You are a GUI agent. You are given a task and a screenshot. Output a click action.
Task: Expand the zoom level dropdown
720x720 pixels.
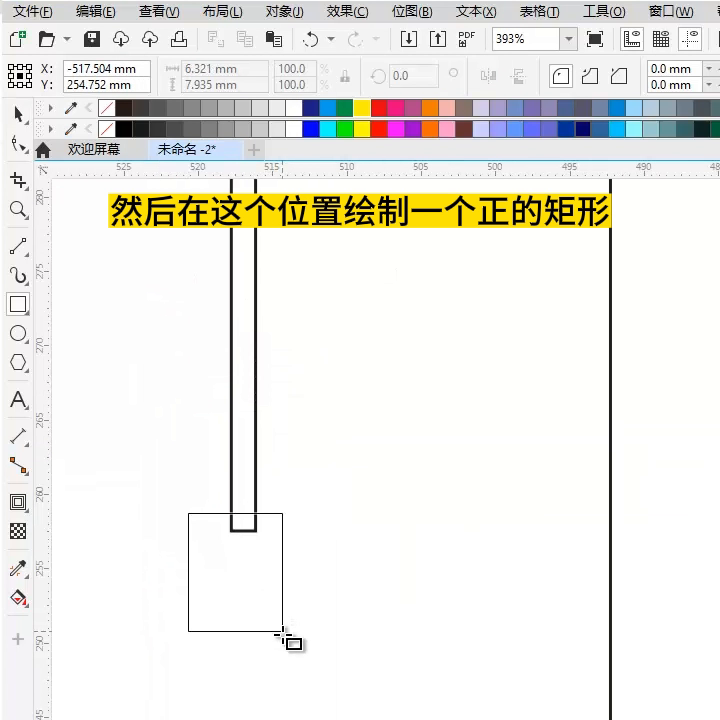click(568, 39)
